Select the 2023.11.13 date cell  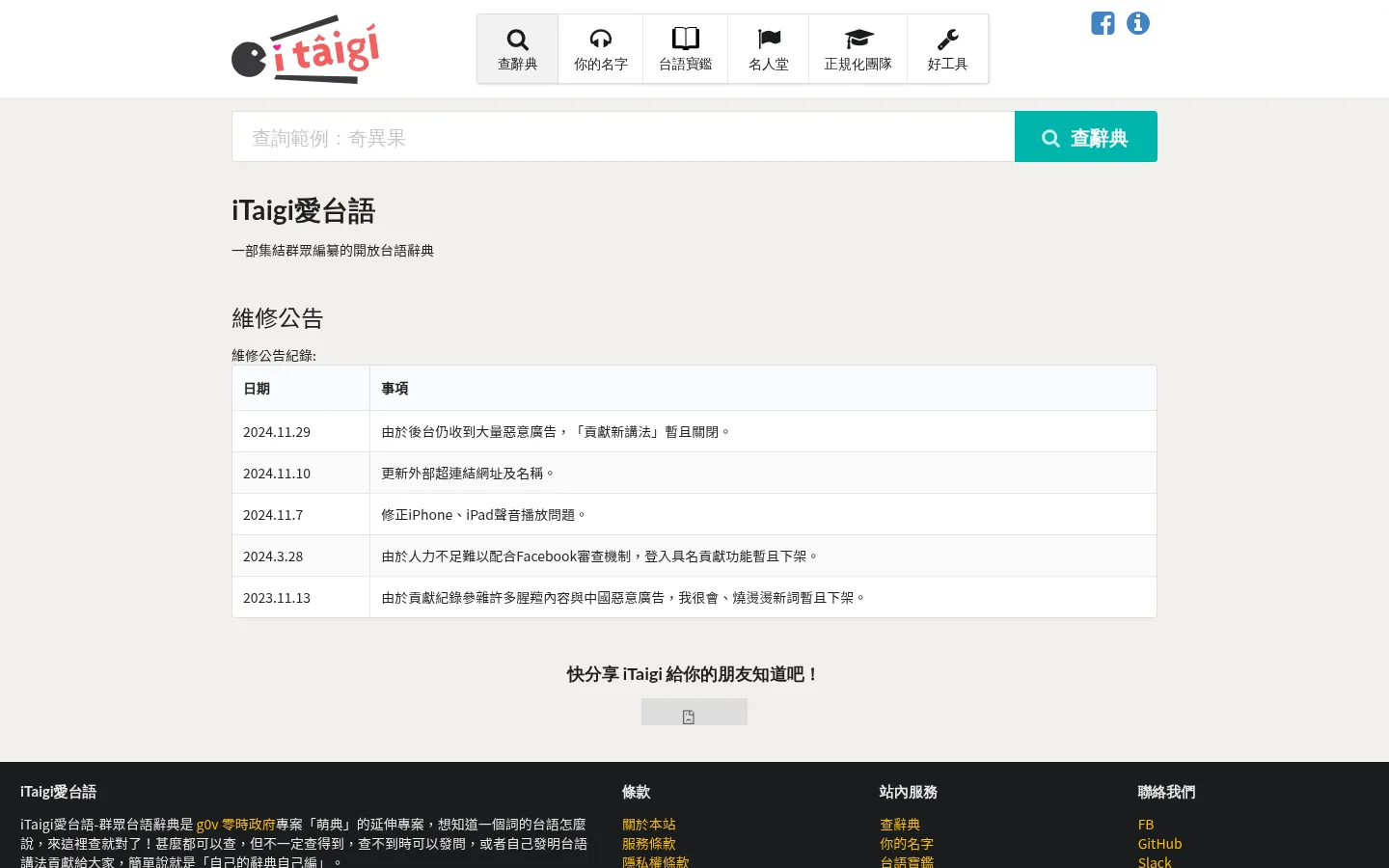point(301,598)
